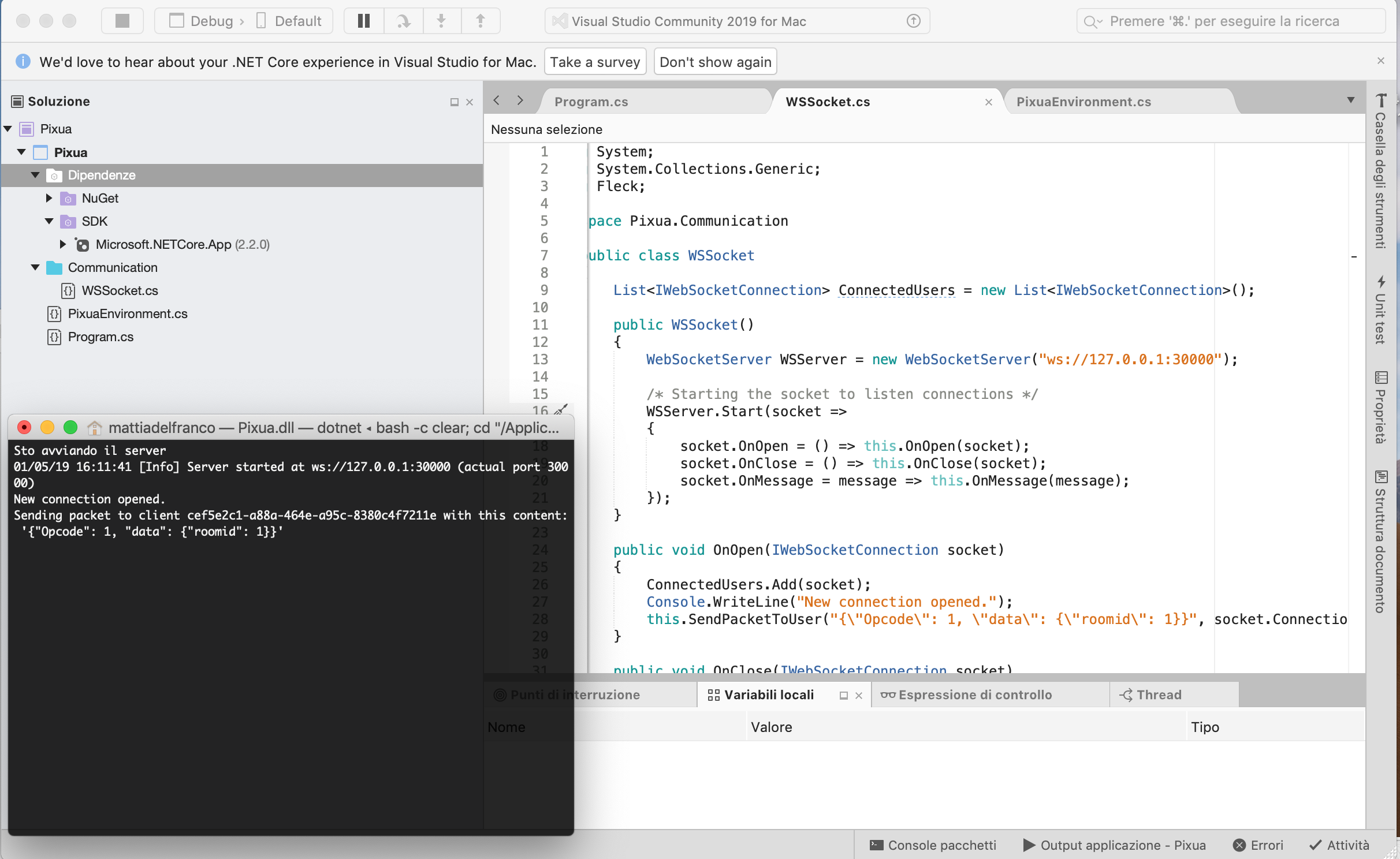Click the pencil quick-fix icon near line 16

(560, 409)
